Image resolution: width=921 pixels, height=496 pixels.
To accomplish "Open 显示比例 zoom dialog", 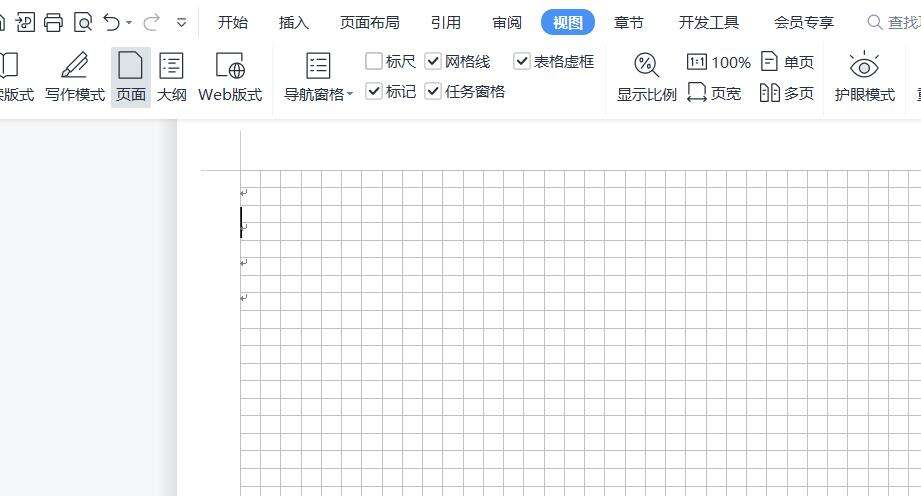I will click(x=646, y=77).
